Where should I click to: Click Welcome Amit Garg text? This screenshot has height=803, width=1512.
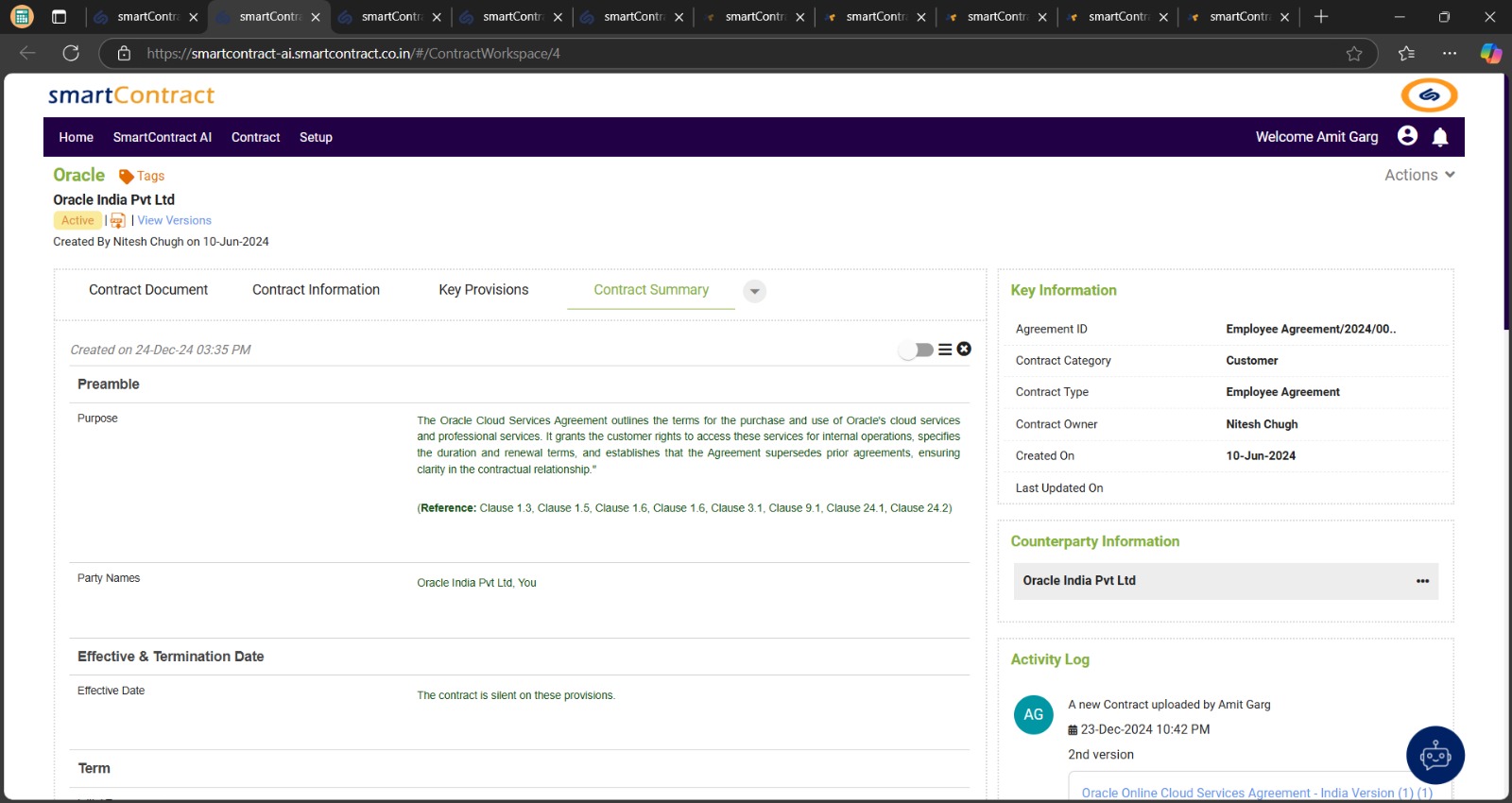coord(1316,137)
